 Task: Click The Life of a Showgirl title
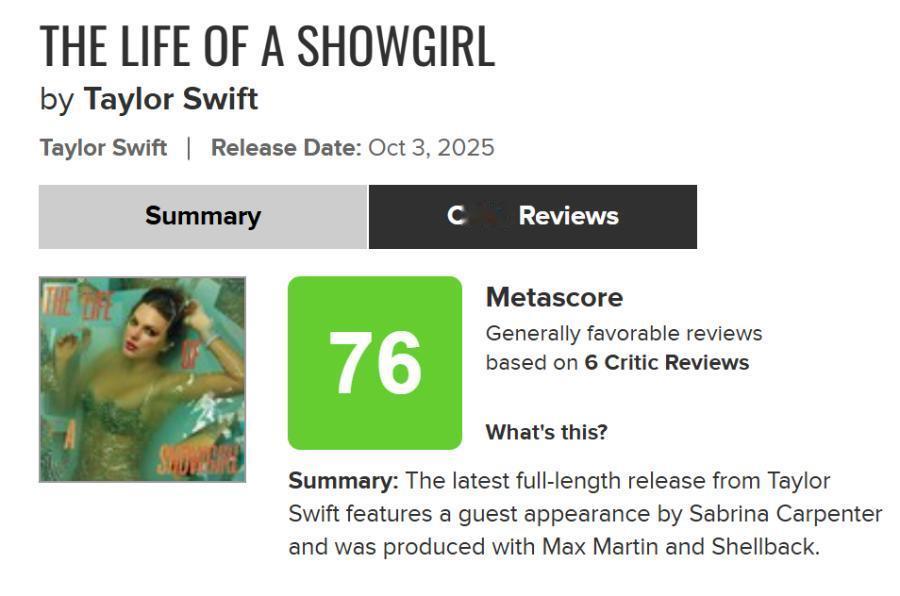tap(267, 46)
